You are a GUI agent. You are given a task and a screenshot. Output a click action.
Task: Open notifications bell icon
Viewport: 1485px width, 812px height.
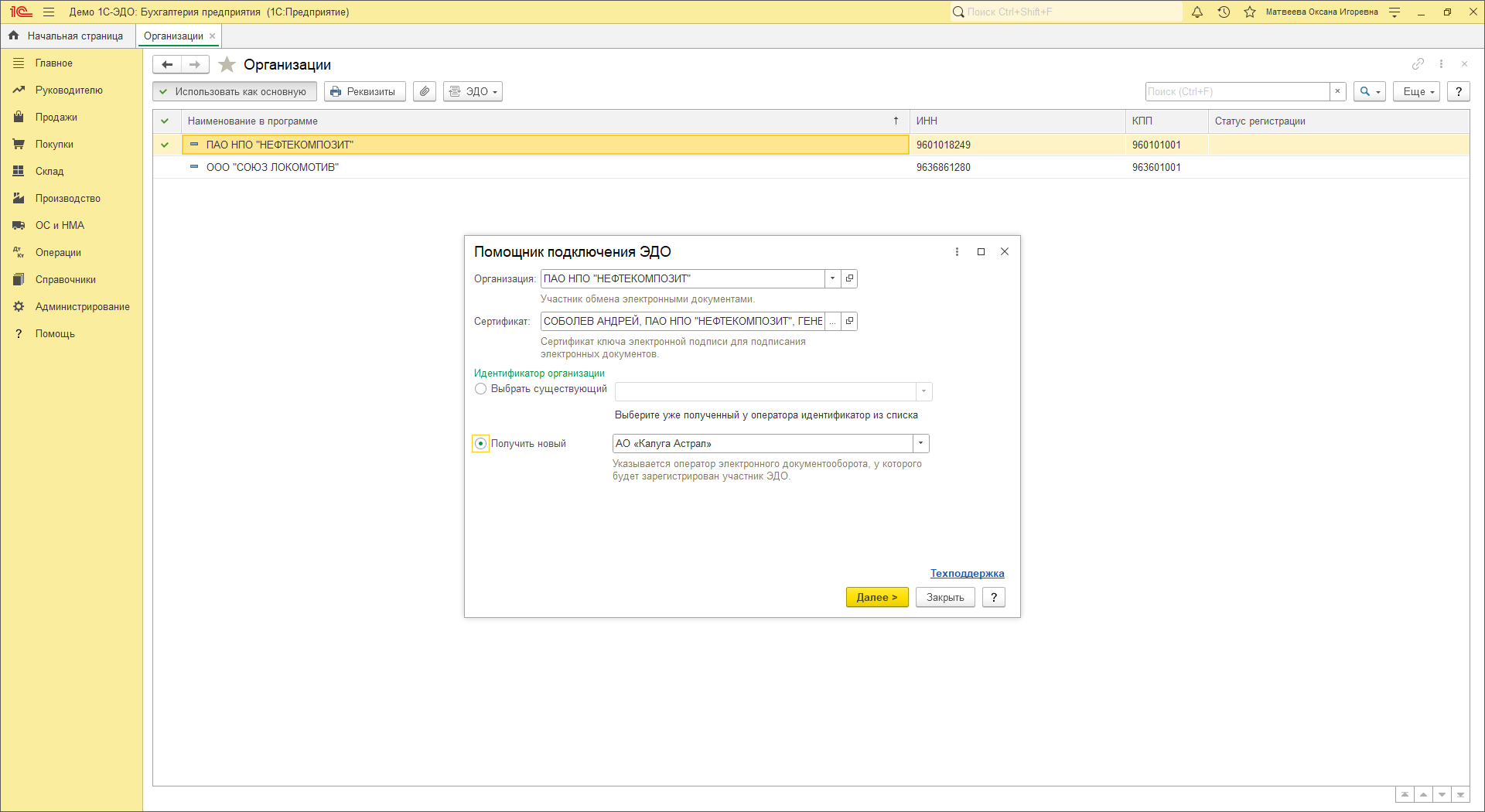1197,12
